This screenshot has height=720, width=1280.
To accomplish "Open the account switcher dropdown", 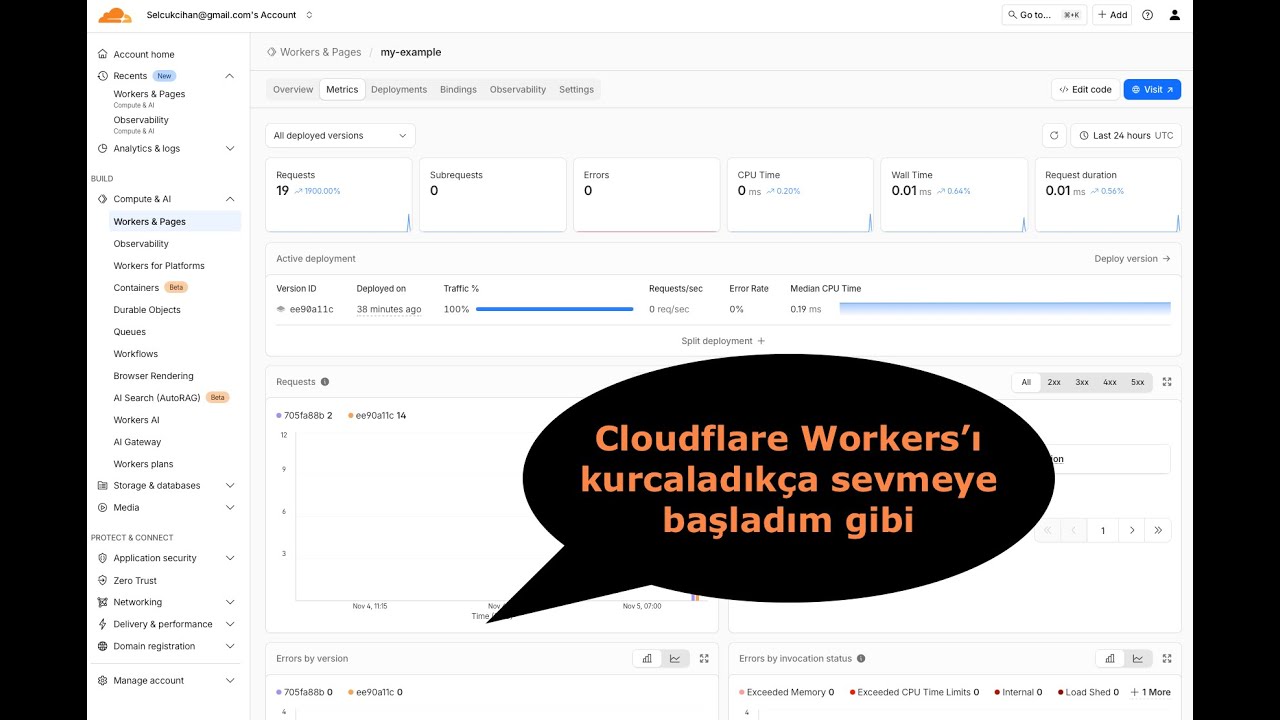I will [309, 15].
